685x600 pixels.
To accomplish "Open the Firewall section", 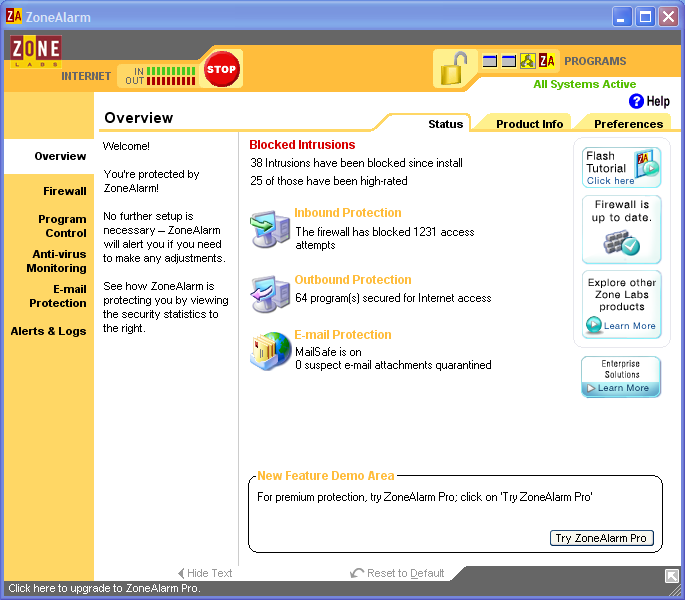I will click(x=65, y=191).
